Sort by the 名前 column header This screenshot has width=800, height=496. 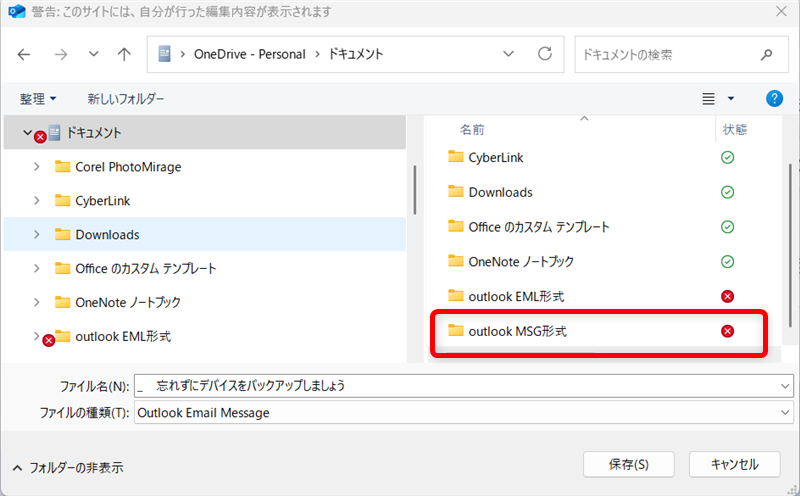point(472,130)
